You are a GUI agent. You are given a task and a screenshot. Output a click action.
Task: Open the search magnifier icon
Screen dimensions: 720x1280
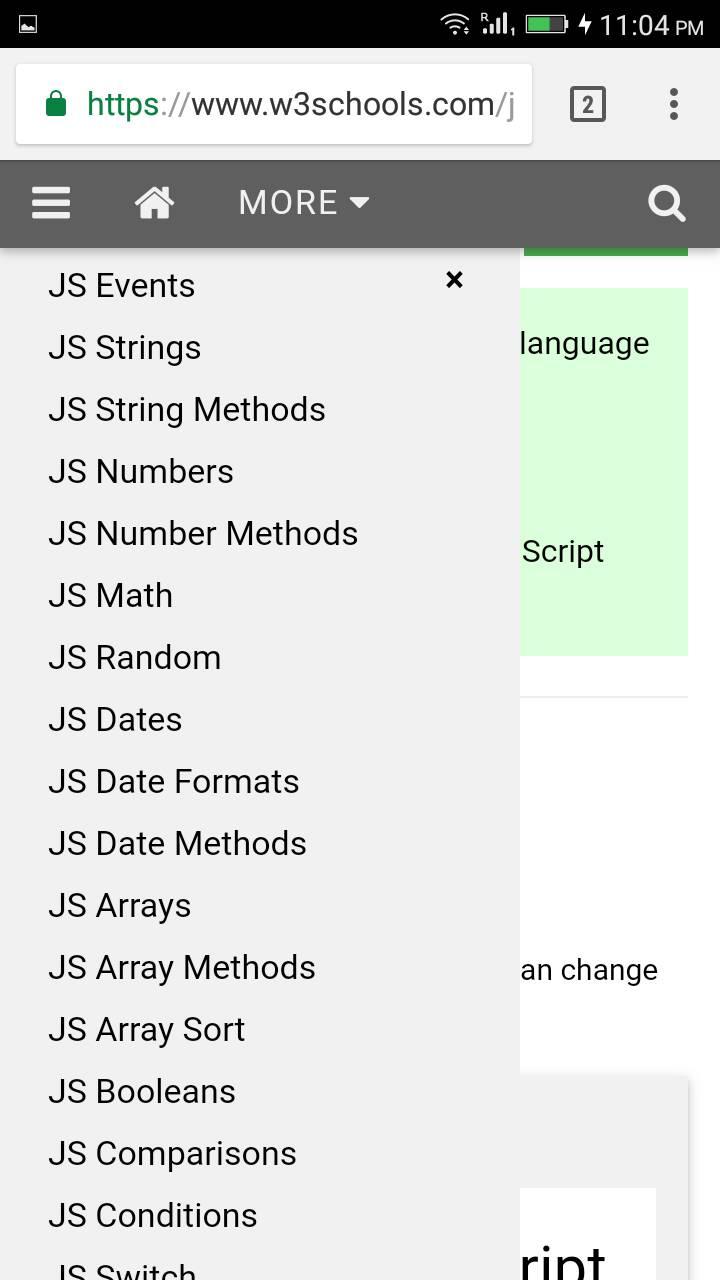click(x=667, y=203)
